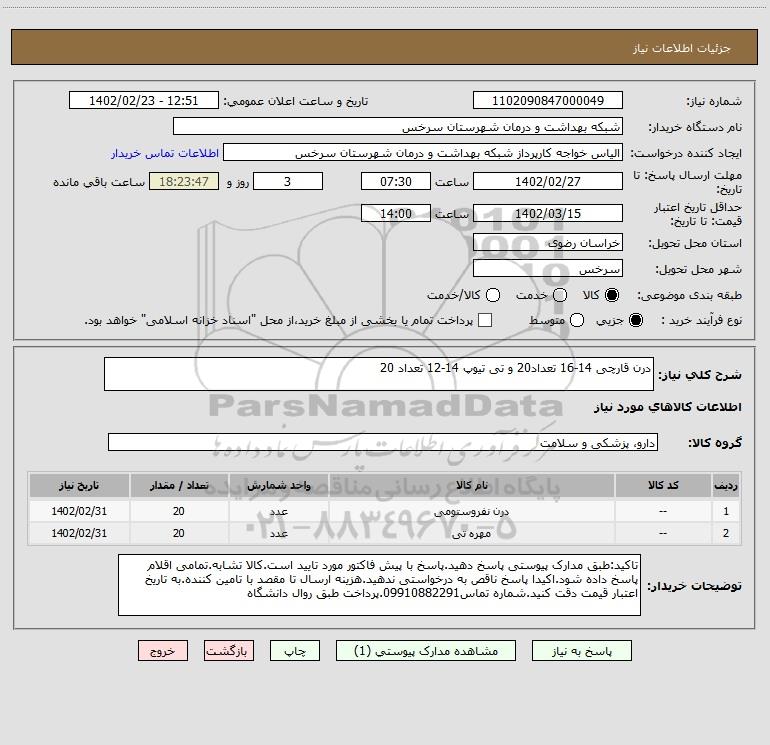Click unit عدد in درن نفروستومی row

[278, 511]
